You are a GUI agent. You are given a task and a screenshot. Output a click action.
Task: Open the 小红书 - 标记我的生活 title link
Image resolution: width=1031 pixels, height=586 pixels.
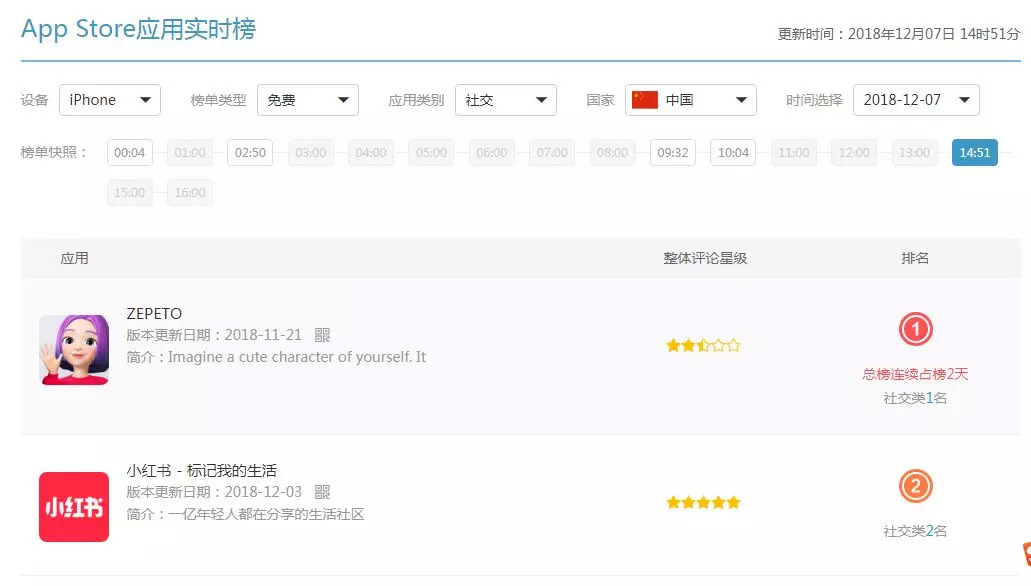(x=202, y=471)
